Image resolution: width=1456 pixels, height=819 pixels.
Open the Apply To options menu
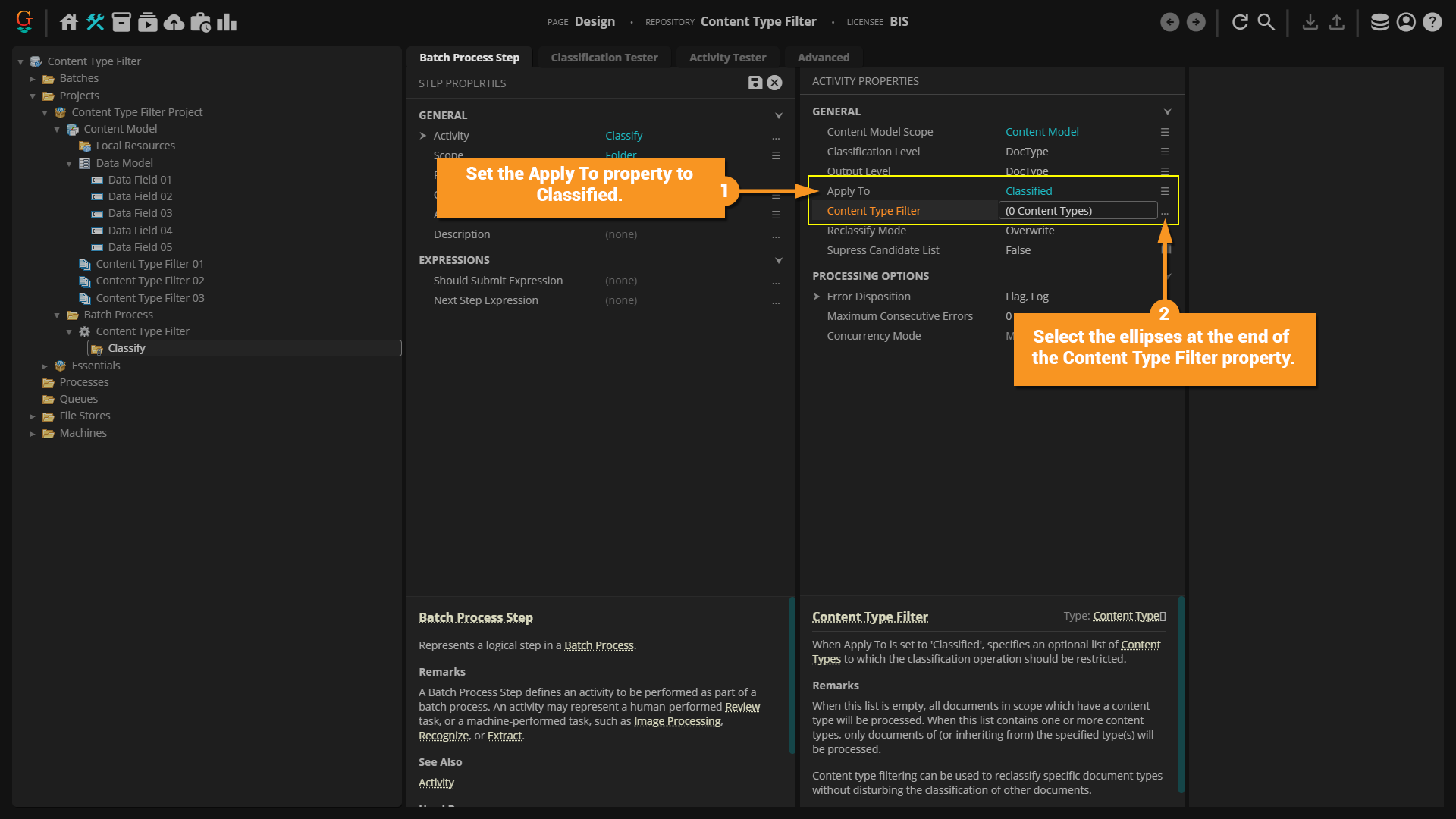coord(1165,191)
